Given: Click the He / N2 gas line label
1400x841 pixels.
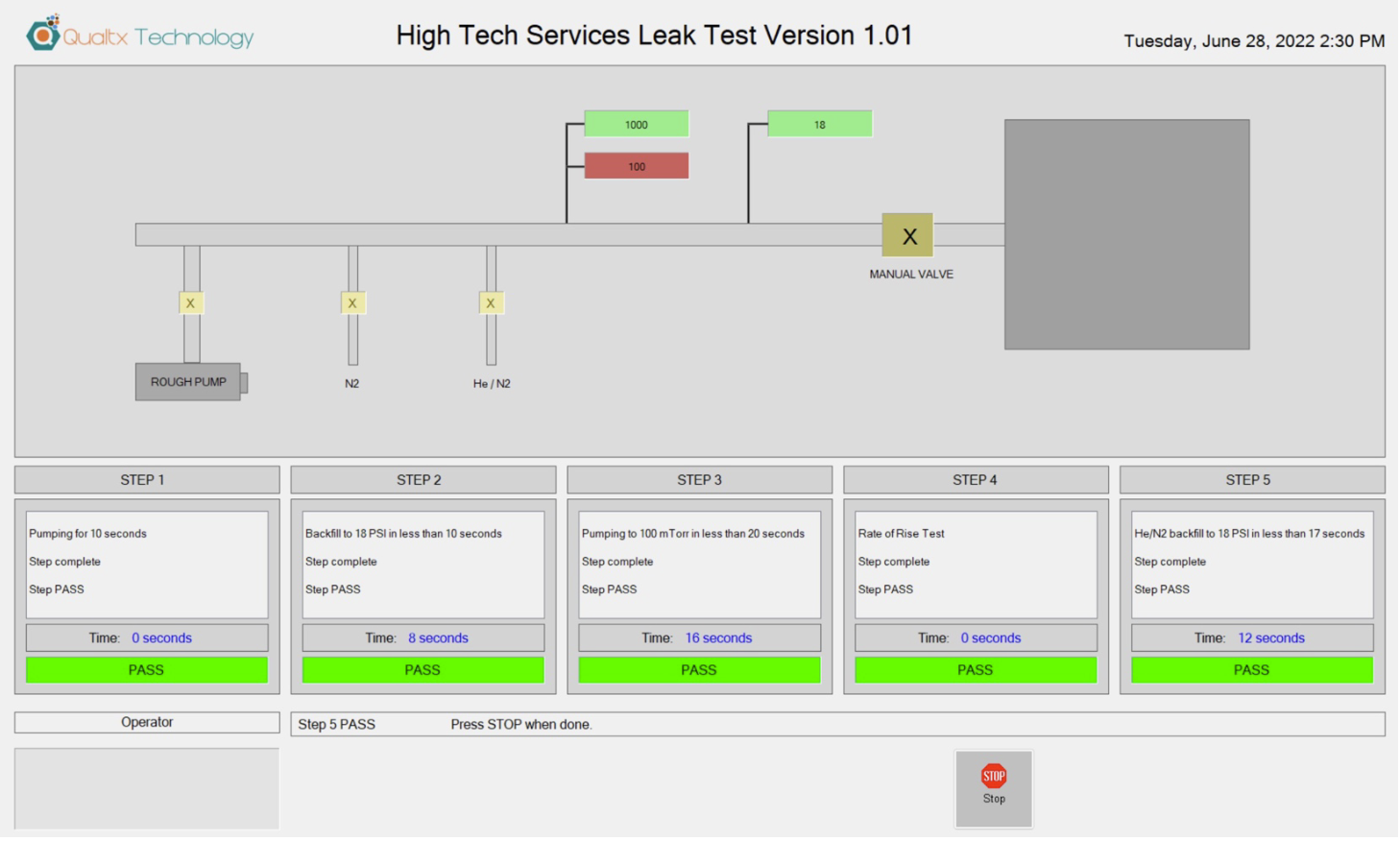Looking at the screenshot, I should pyautogui.click(x=492, y=384).
